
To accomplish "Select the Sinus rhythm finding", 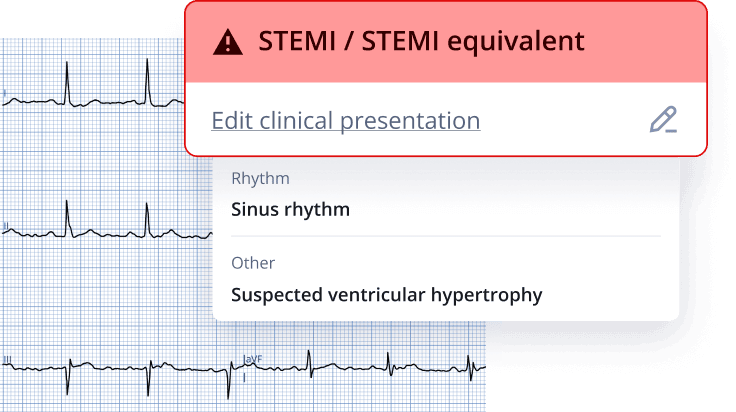I will [x=291, y=209].
